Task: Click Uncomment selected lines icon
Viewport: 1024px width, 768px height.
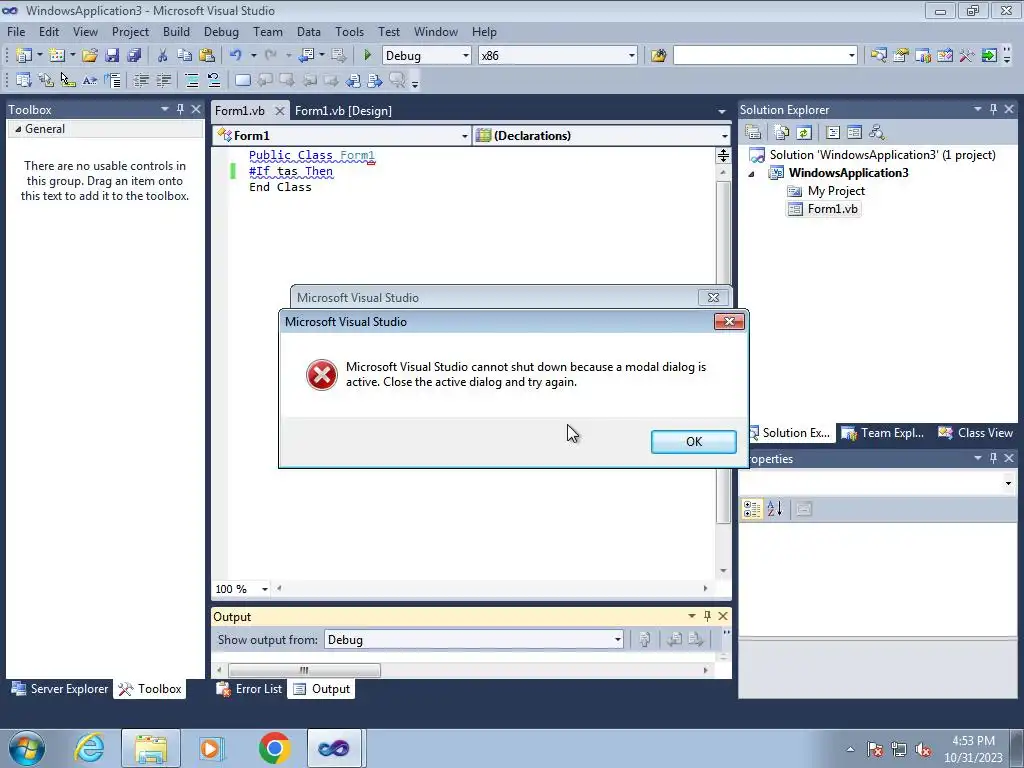Action: coord(214,80)
